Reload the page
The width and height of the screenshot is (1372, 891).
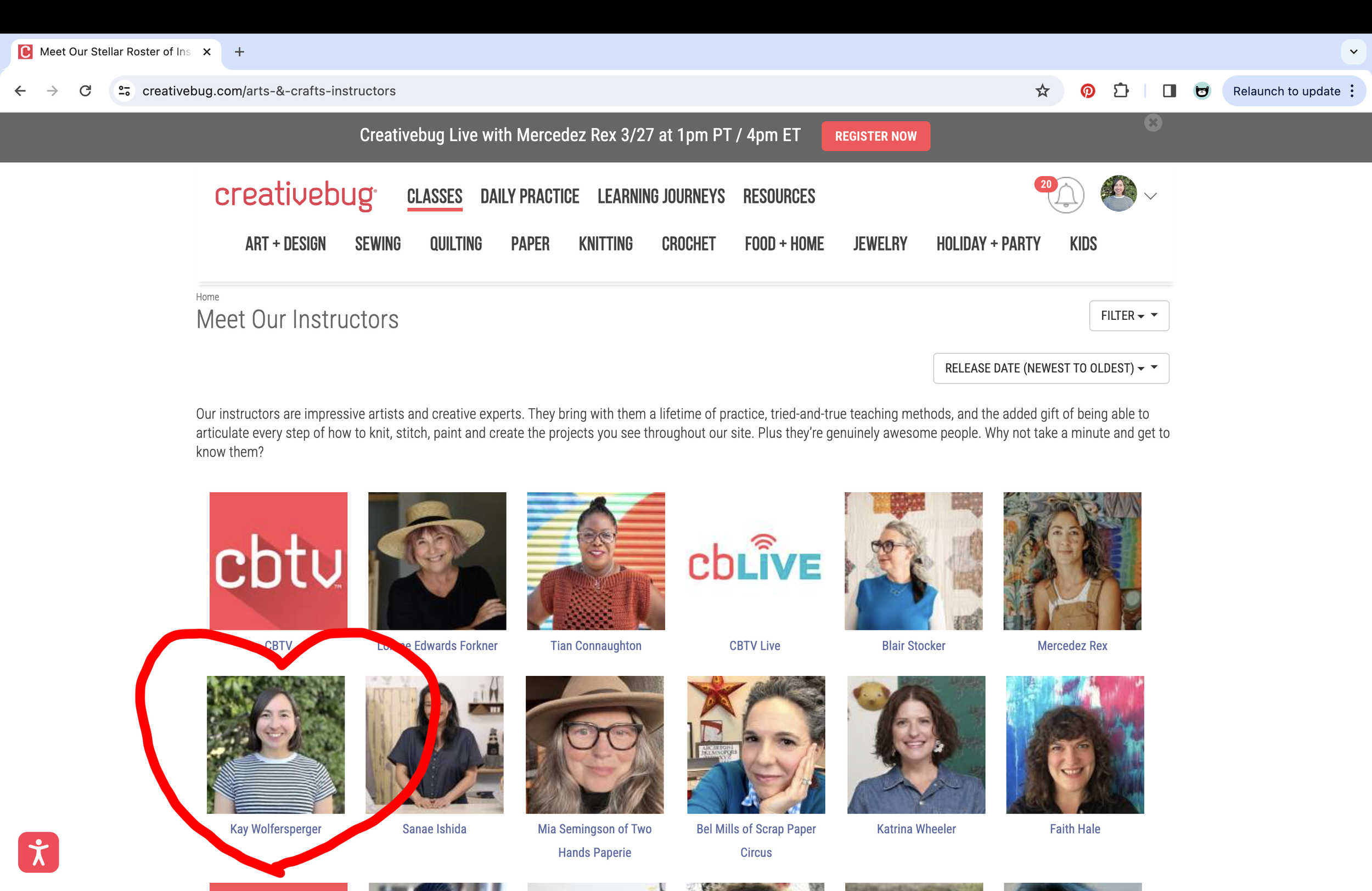point(85,91)
